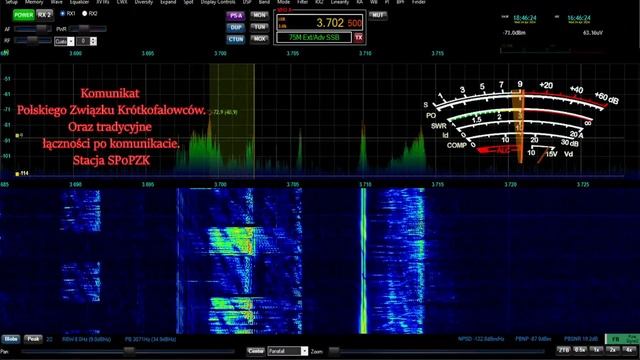This screenshot has width=640, height=360.
Task: Open the Panafall display mode dropdown
Action: [288, 351]
